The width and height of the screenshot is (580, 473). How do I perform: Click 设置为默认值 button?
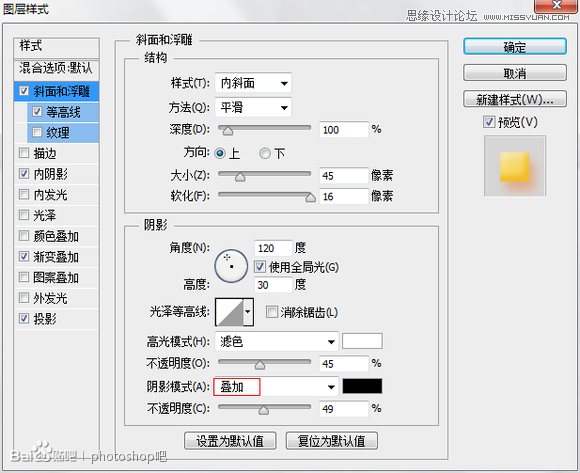(x=230, y=441)
